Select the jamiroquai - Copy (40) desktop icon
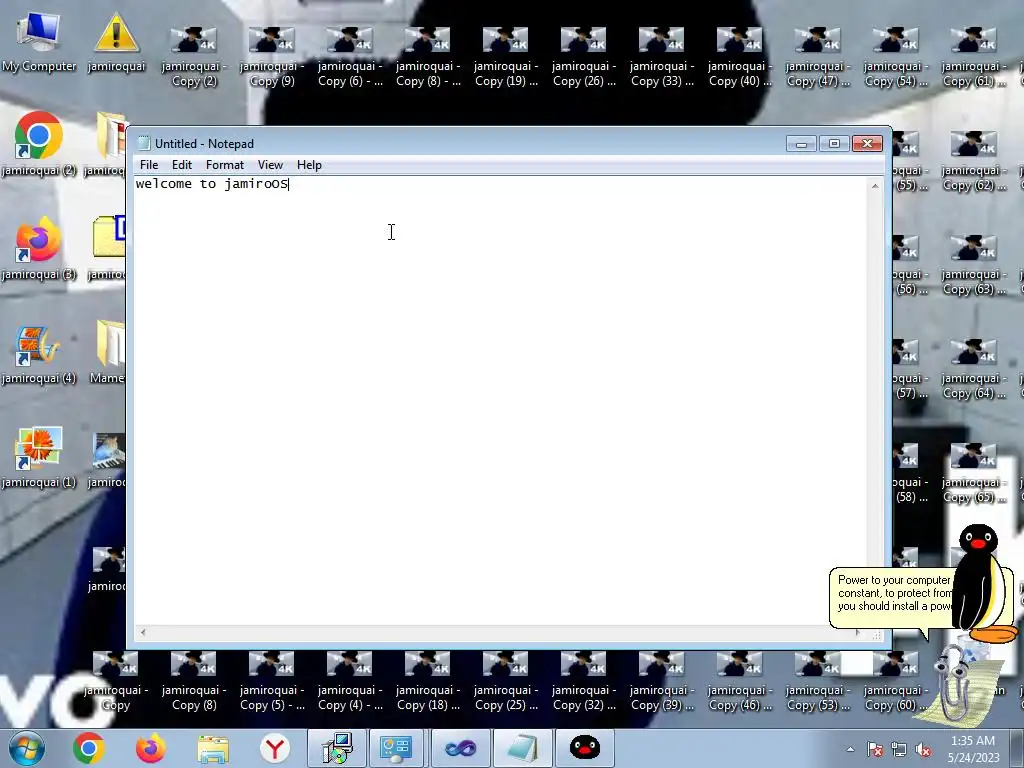 click(x=740, y=57)
